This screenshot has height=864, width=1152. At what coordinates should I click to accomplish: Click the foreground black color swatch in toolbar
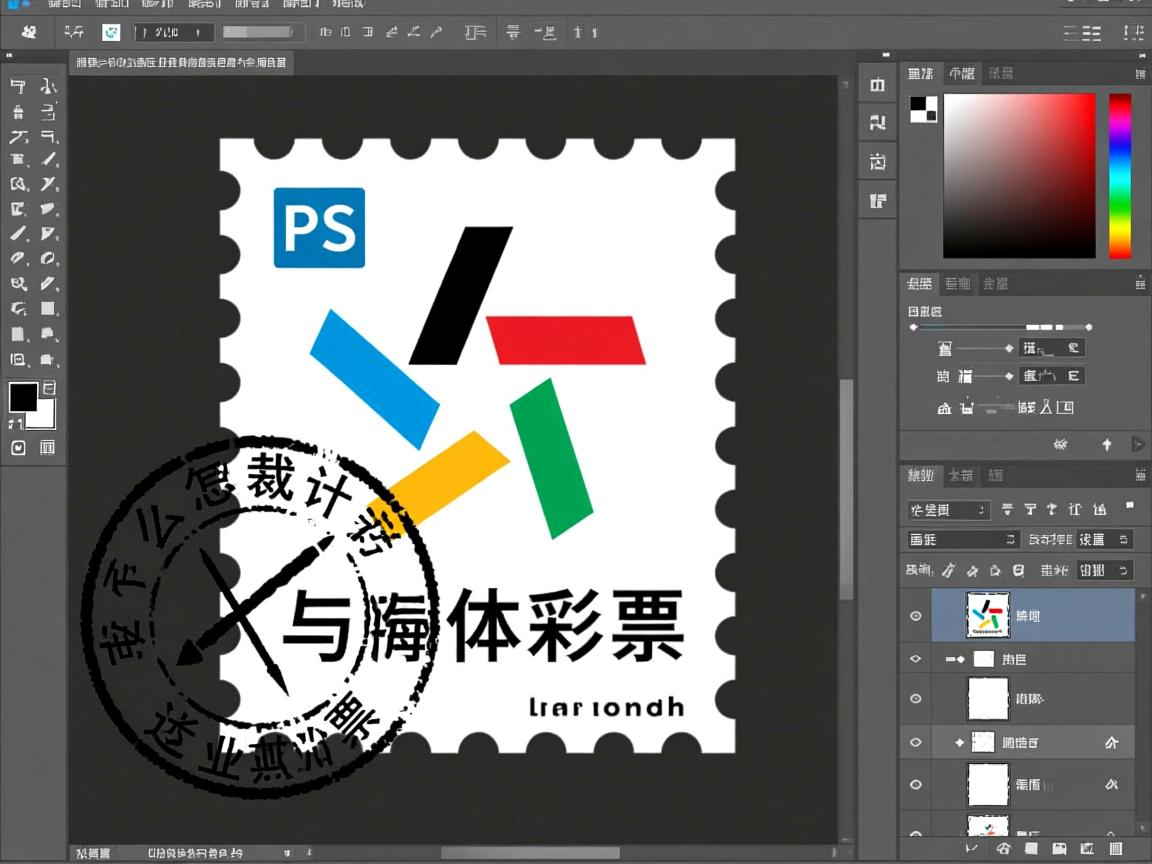coord(23,397)
